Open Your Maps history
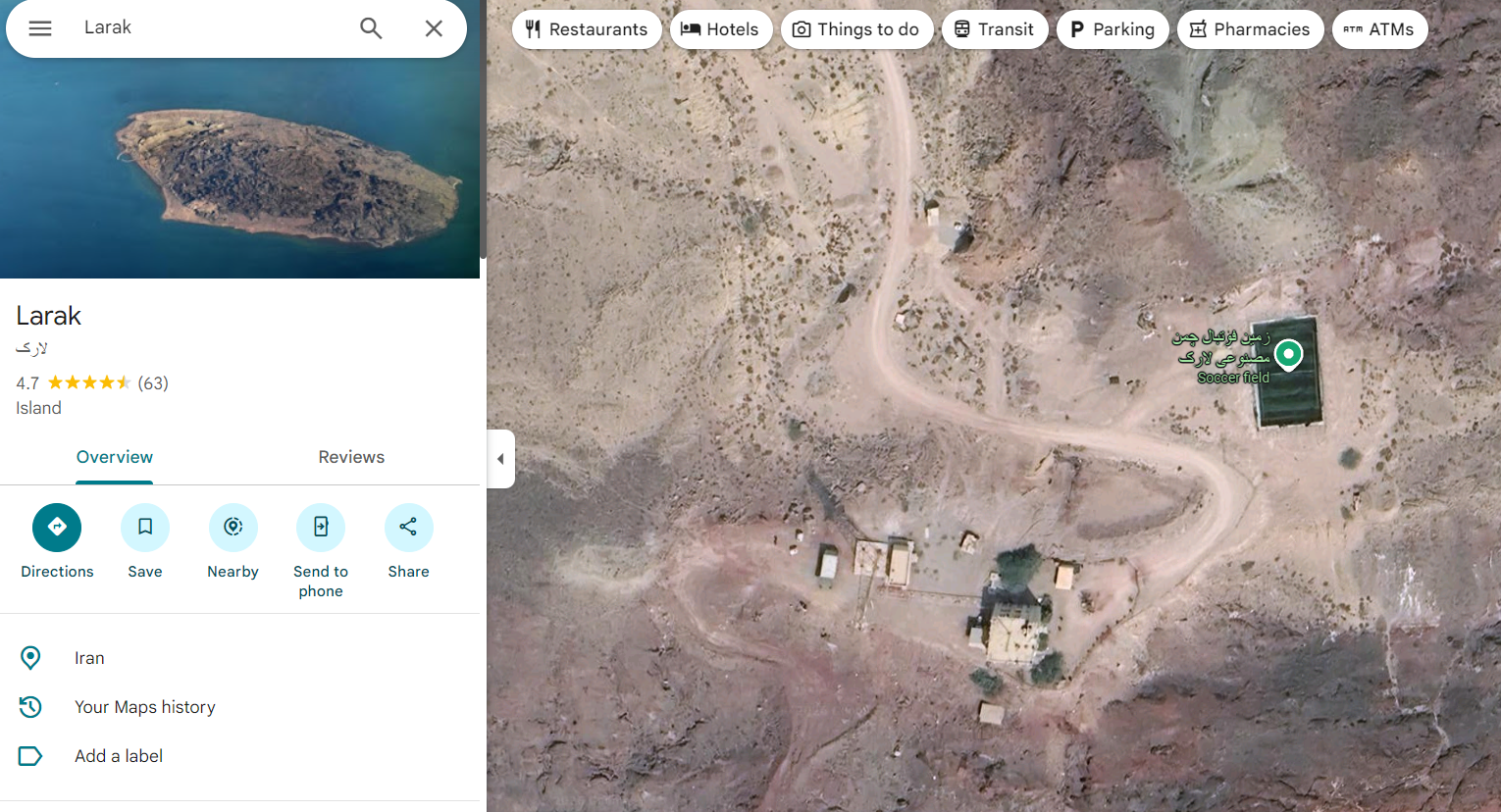The image size is (1501, 812). (239, 707)
